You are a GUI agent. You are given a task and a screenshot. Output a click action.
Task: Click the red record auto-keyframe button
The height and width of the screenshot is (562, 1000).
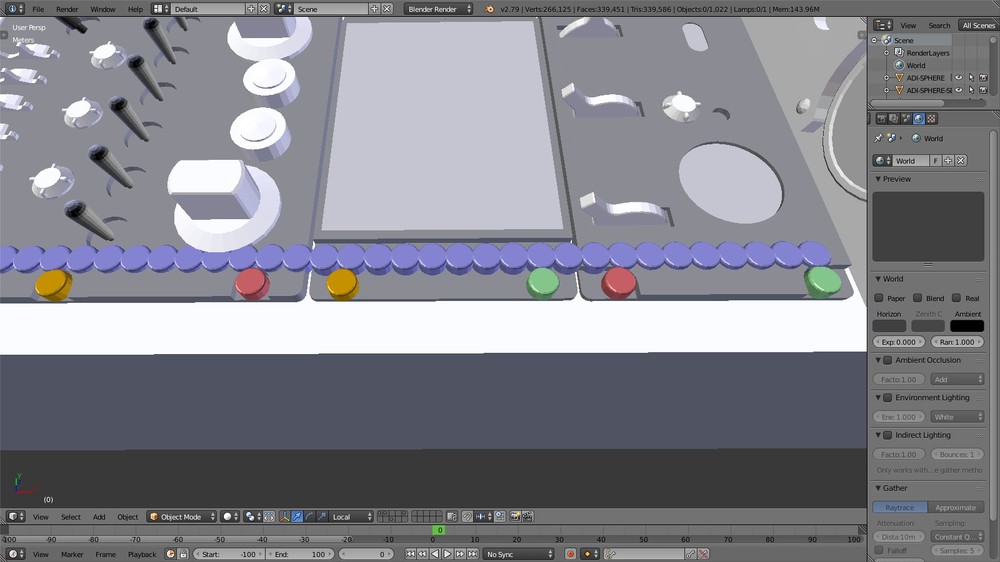(x=570, y=554)
